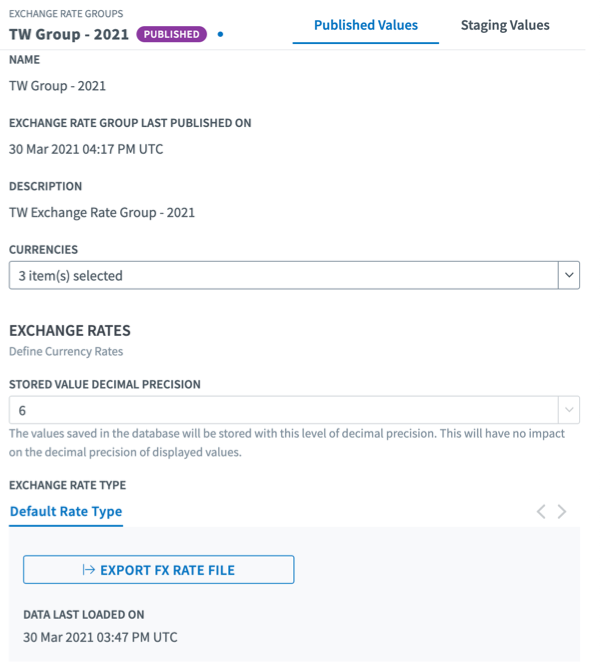Image resolution: width=600 pixels, height=666 pixels.
Task: Click the Name value TW Group - 2021
Action: point(57,86)
